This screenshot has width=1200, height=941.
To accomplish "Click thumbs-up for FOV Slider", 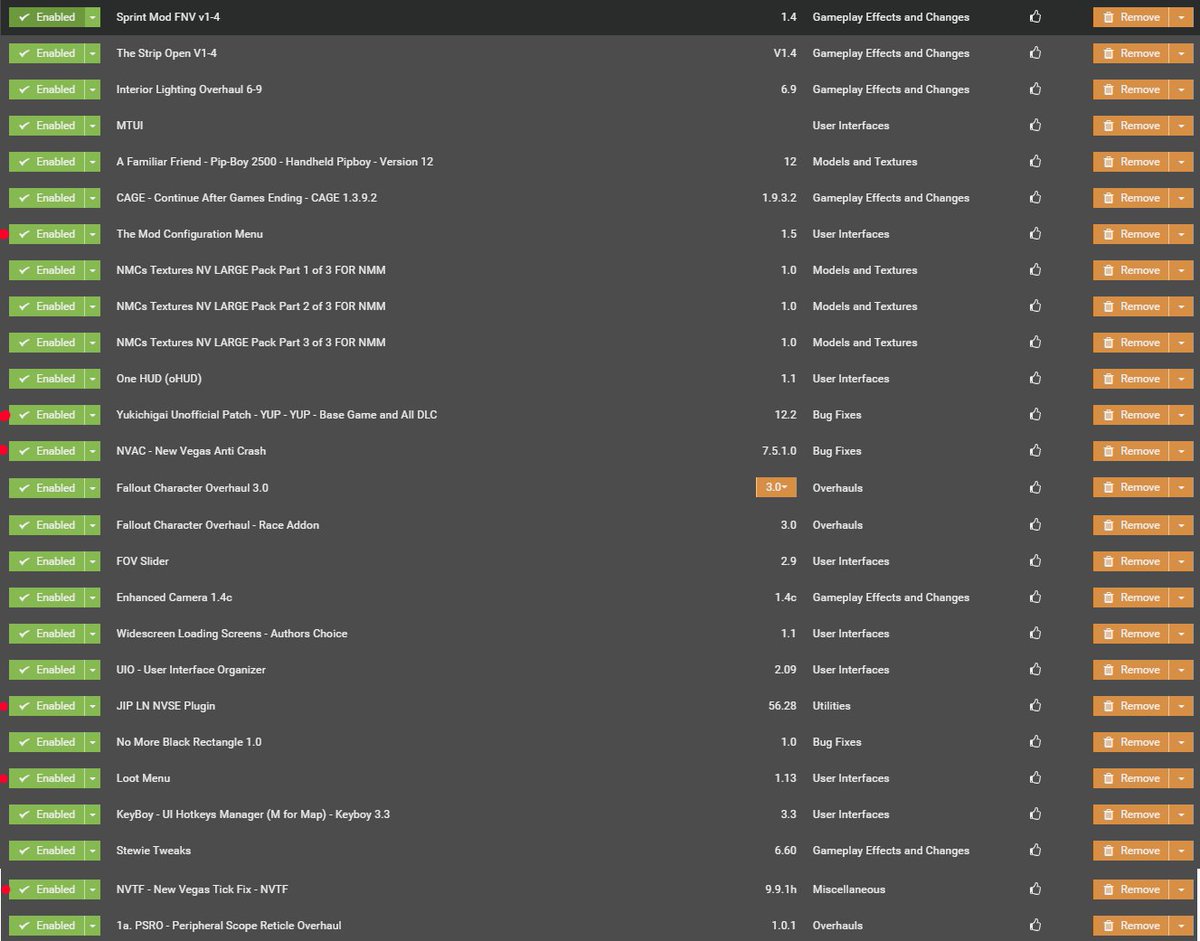I will [1035, 561].
